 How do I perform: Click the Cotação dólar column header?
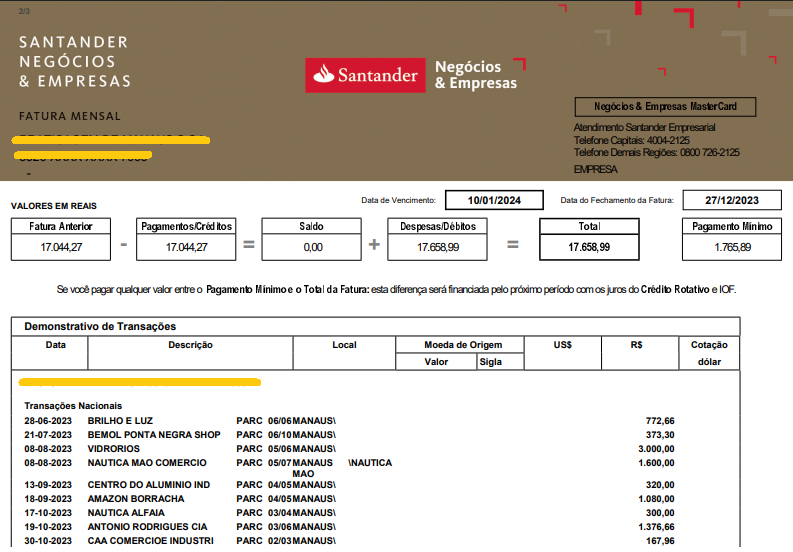709,353
